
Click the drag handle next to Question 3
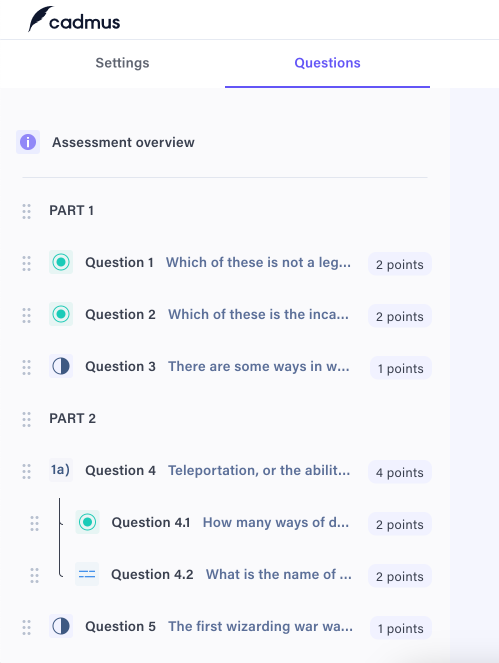26,367
